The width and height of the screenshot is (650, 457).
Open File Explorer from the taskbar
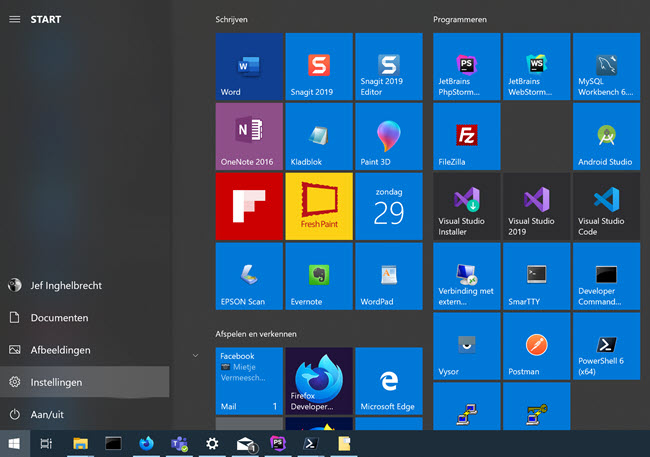[x=80, y=444]
